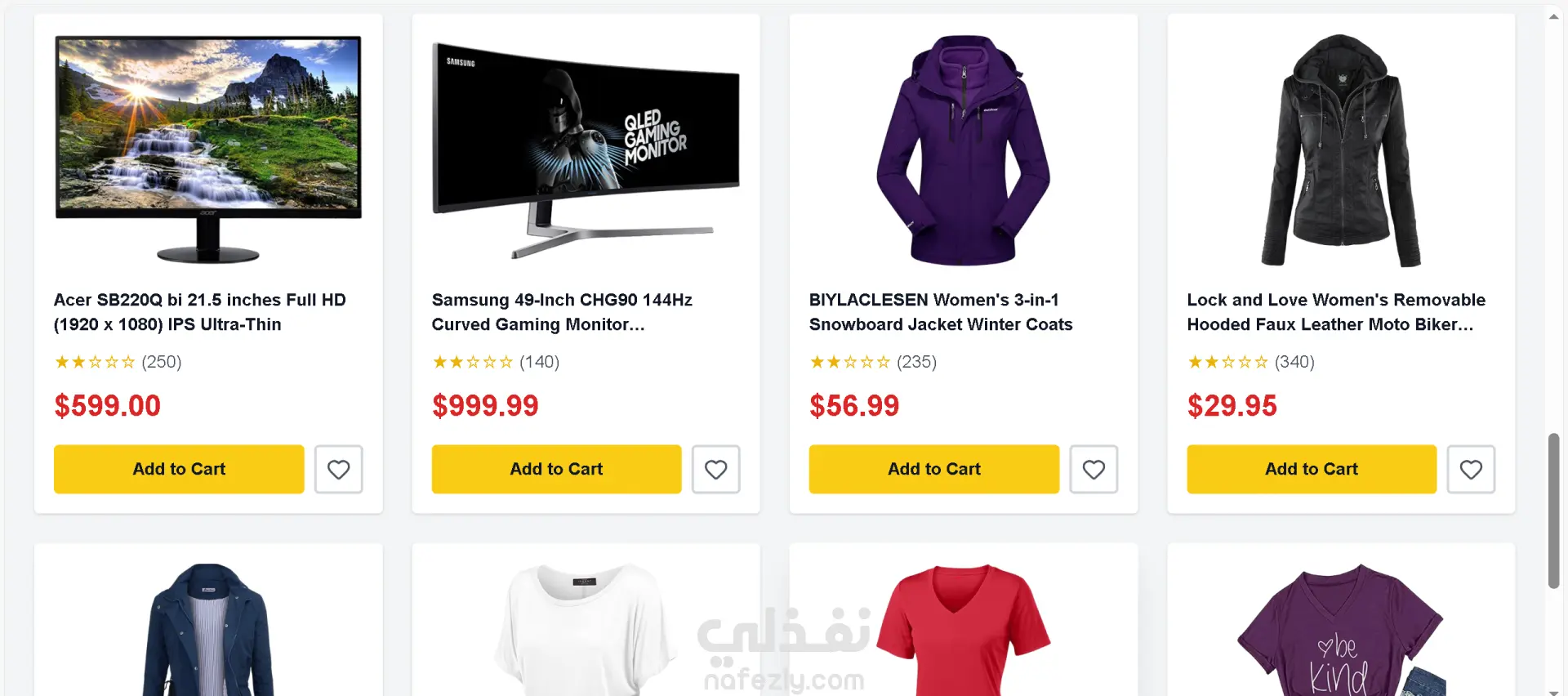Click the star rating of Samsung monitor
Viewport: 1568px width, 696px height.
(x=472, y=362)
